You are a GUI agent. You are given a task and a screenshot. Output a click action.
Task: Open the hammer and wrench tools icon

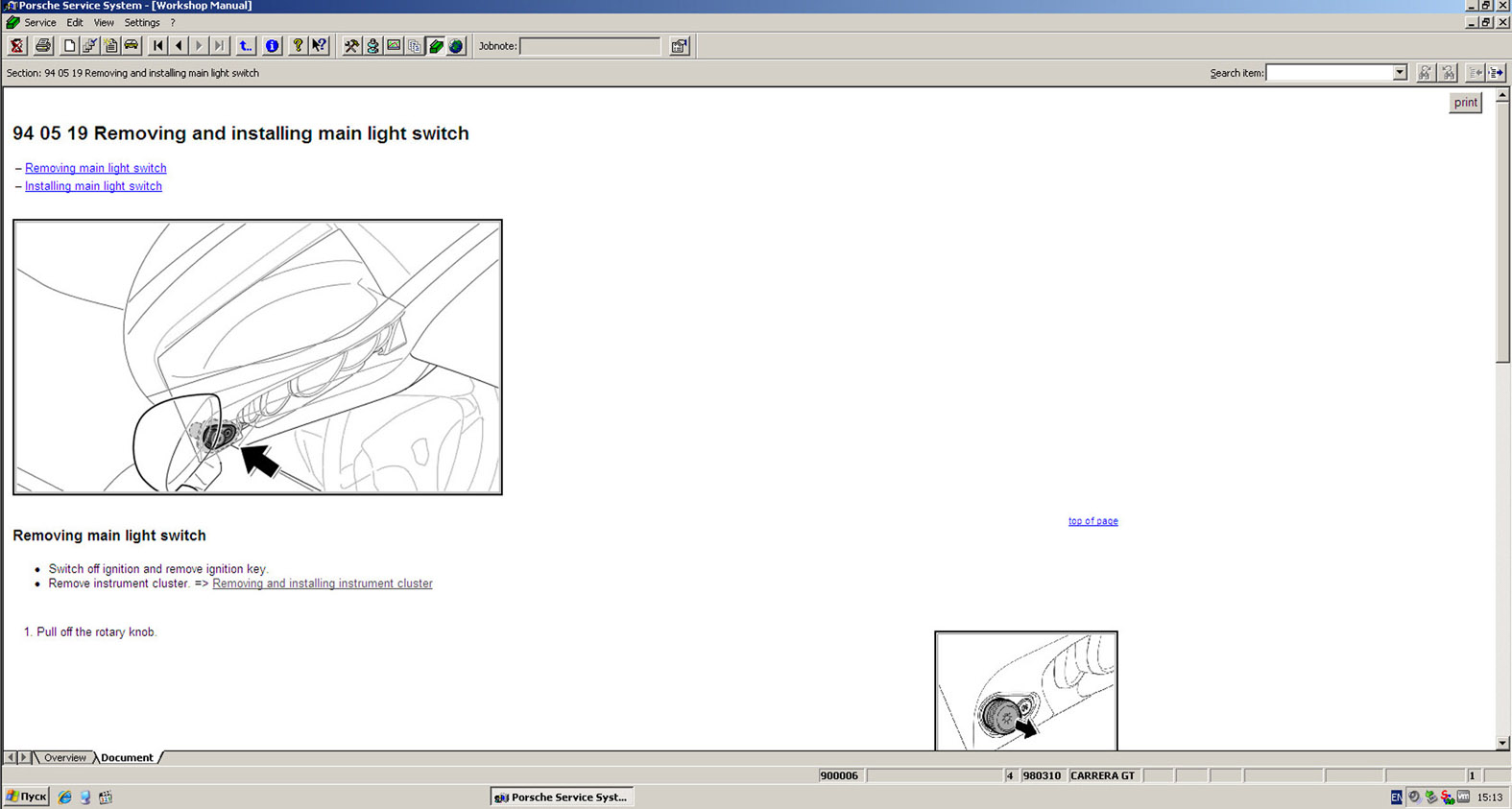tap(351, 46)
